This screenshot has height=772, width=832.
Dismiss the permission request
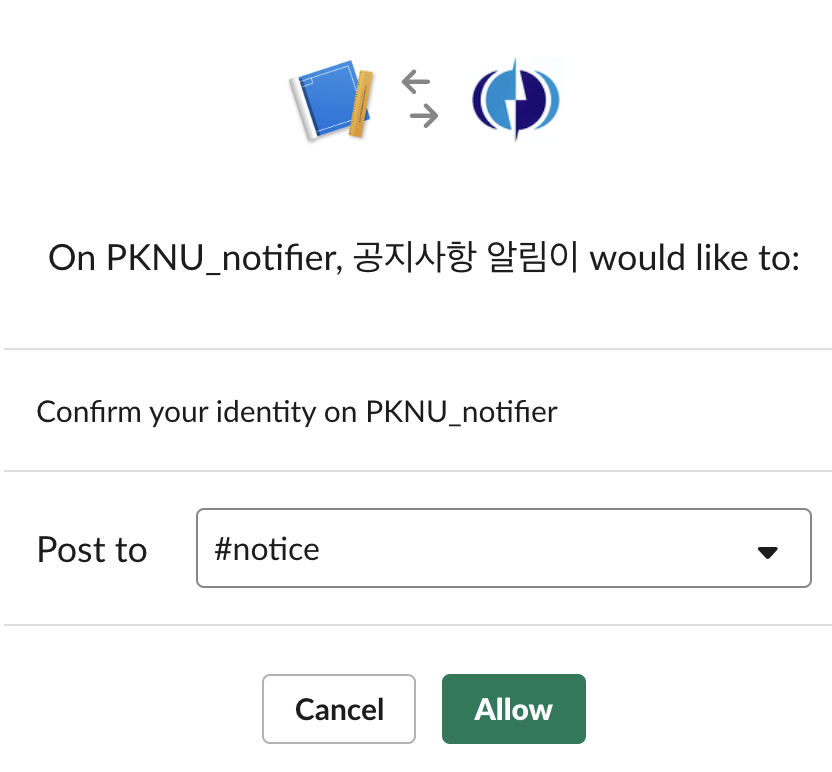pos(338,708)
